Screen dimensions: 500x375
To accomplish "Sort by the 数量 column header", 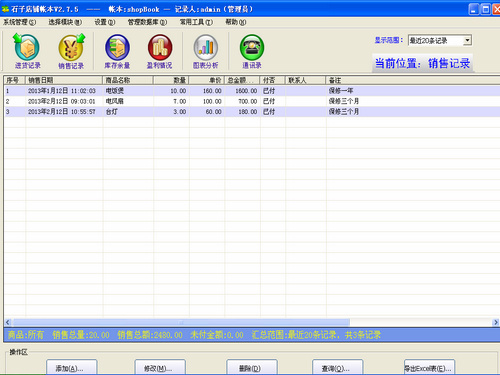I will (171, 80).
